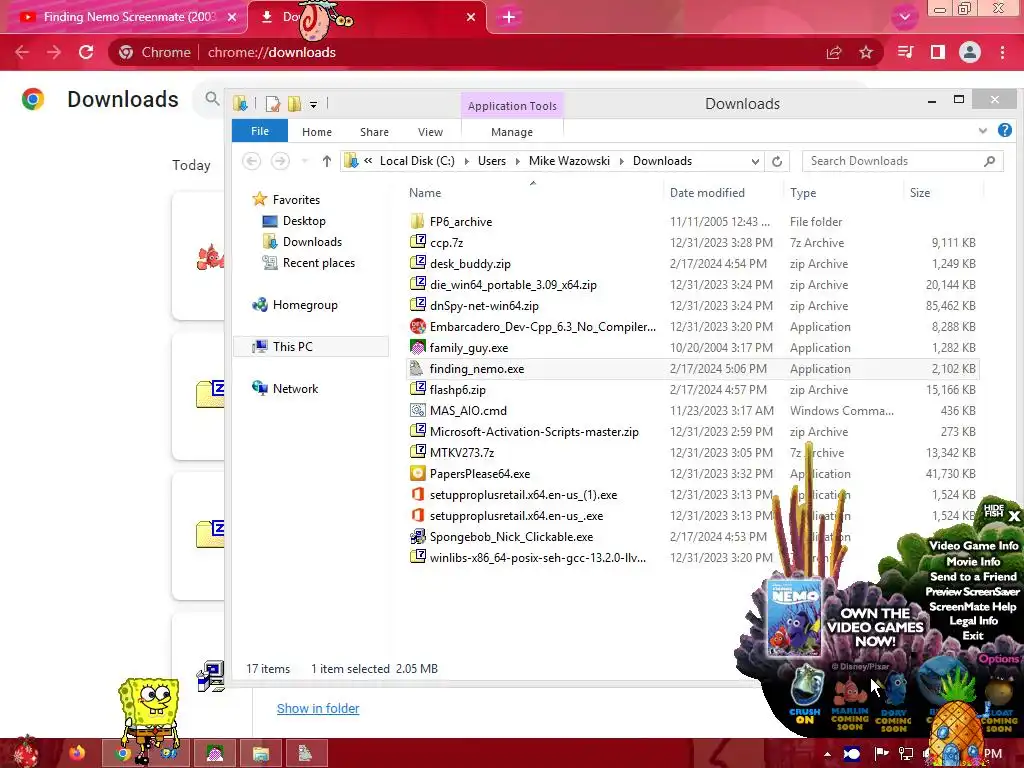The image size is (1024, 768).
Task: Sort files by the Size column
Action: point(920,193)
